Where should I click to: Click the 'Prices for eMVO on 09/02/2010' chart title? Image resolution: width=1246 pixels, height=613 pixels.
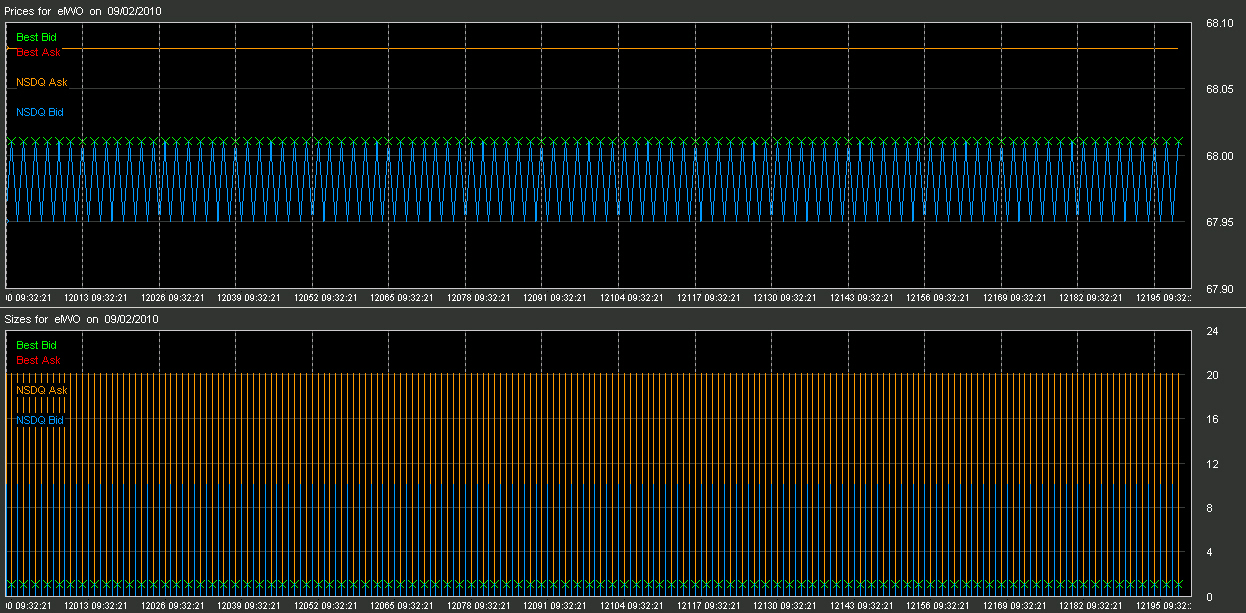84,10
